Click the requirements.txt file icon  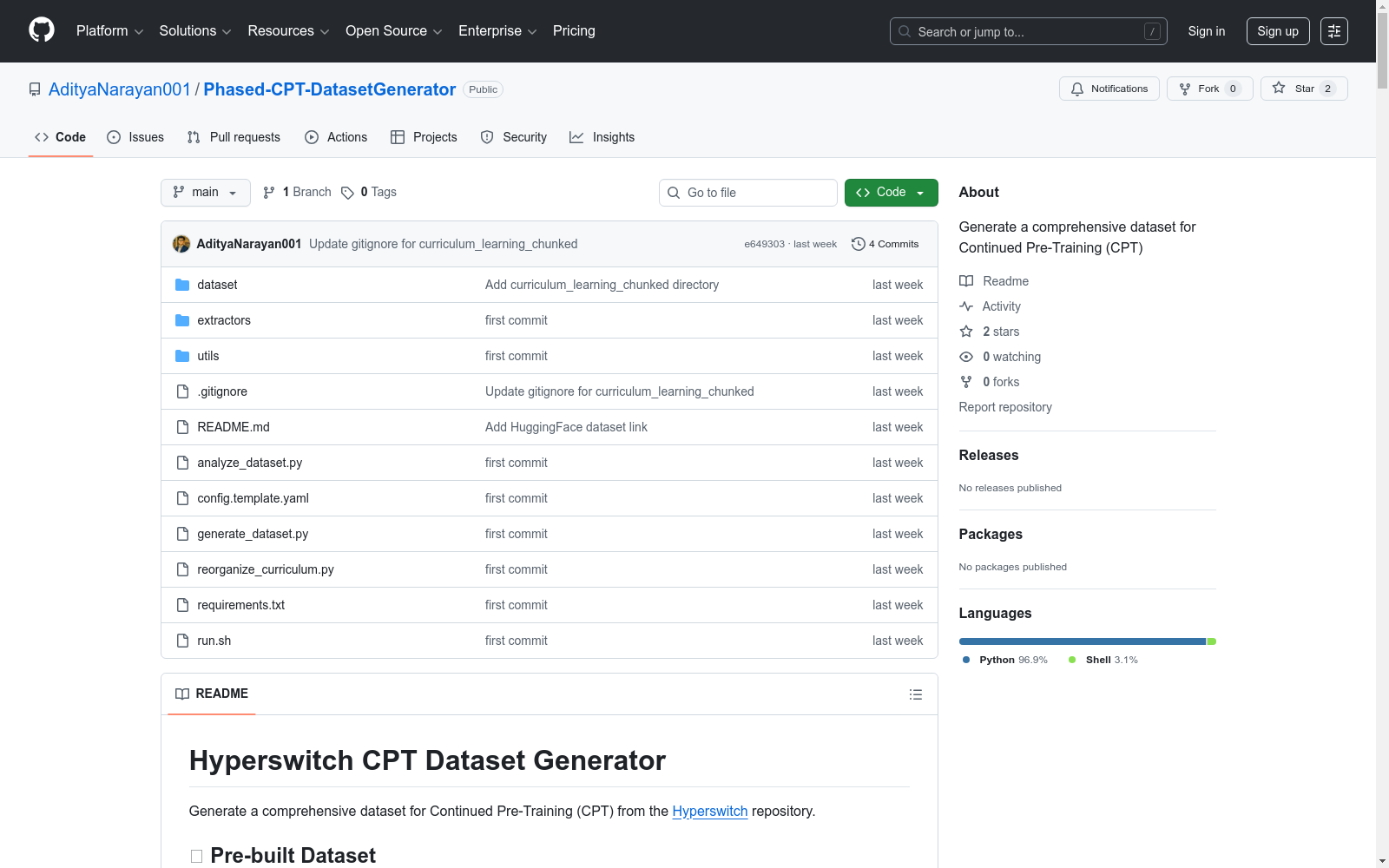[x=182, y=605]
